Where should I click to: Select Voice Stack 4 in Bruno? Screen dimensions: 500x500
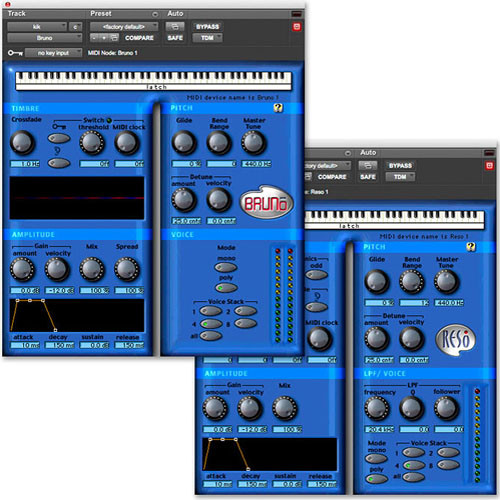tap(211, 324)
